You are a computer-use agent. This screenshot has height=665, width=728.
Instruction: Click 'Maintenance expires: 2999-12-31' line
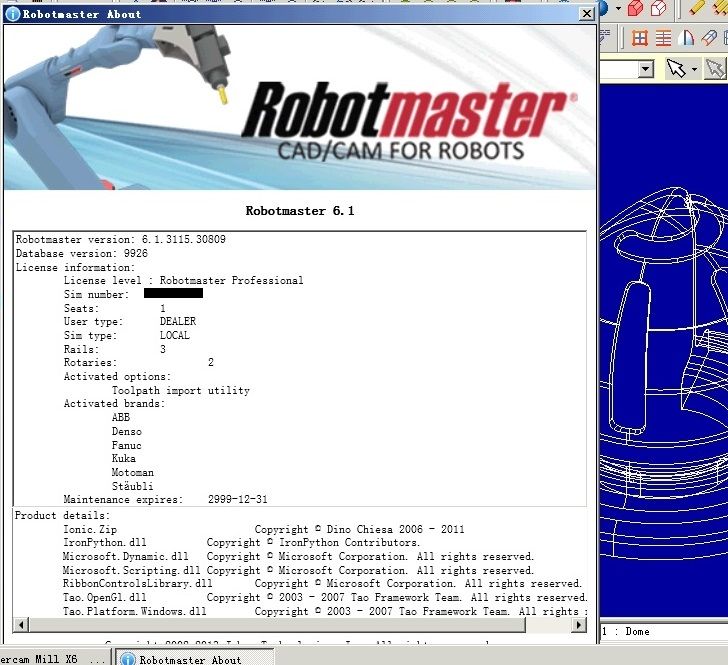(x=166, y=499)
